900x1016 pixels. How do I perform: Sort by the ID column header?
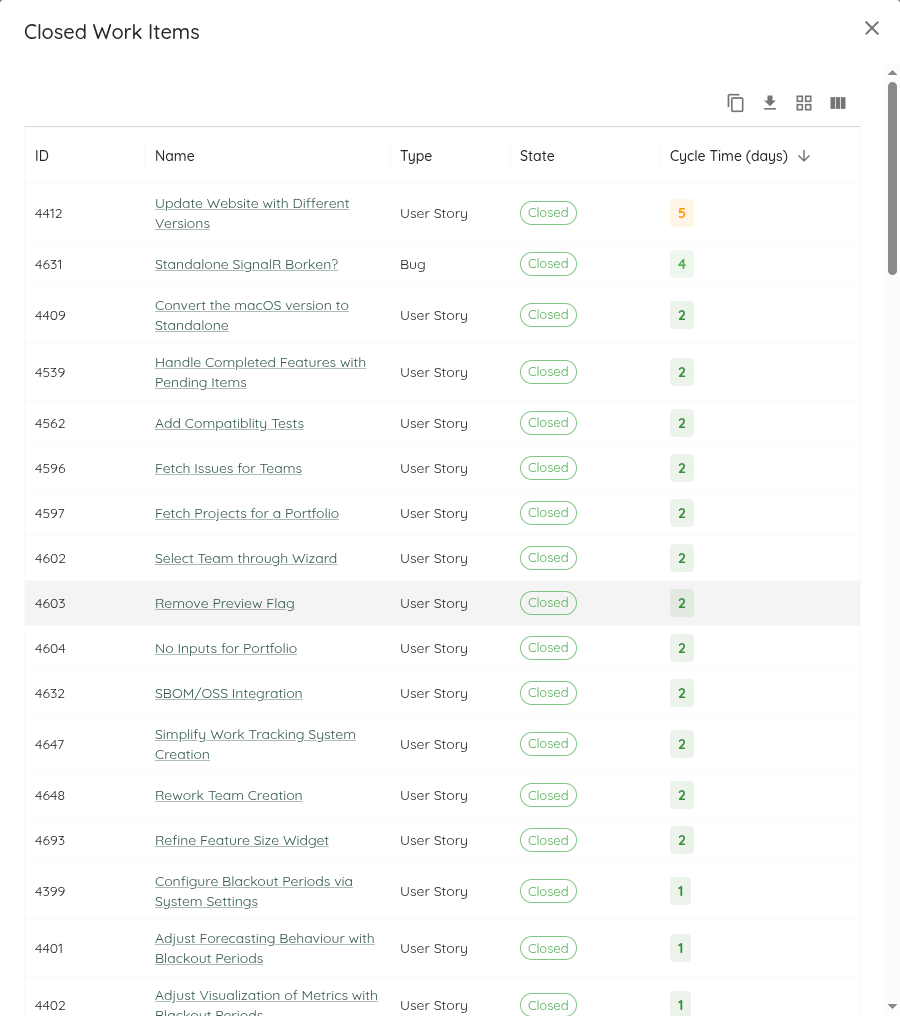click(x=42, y=156)
